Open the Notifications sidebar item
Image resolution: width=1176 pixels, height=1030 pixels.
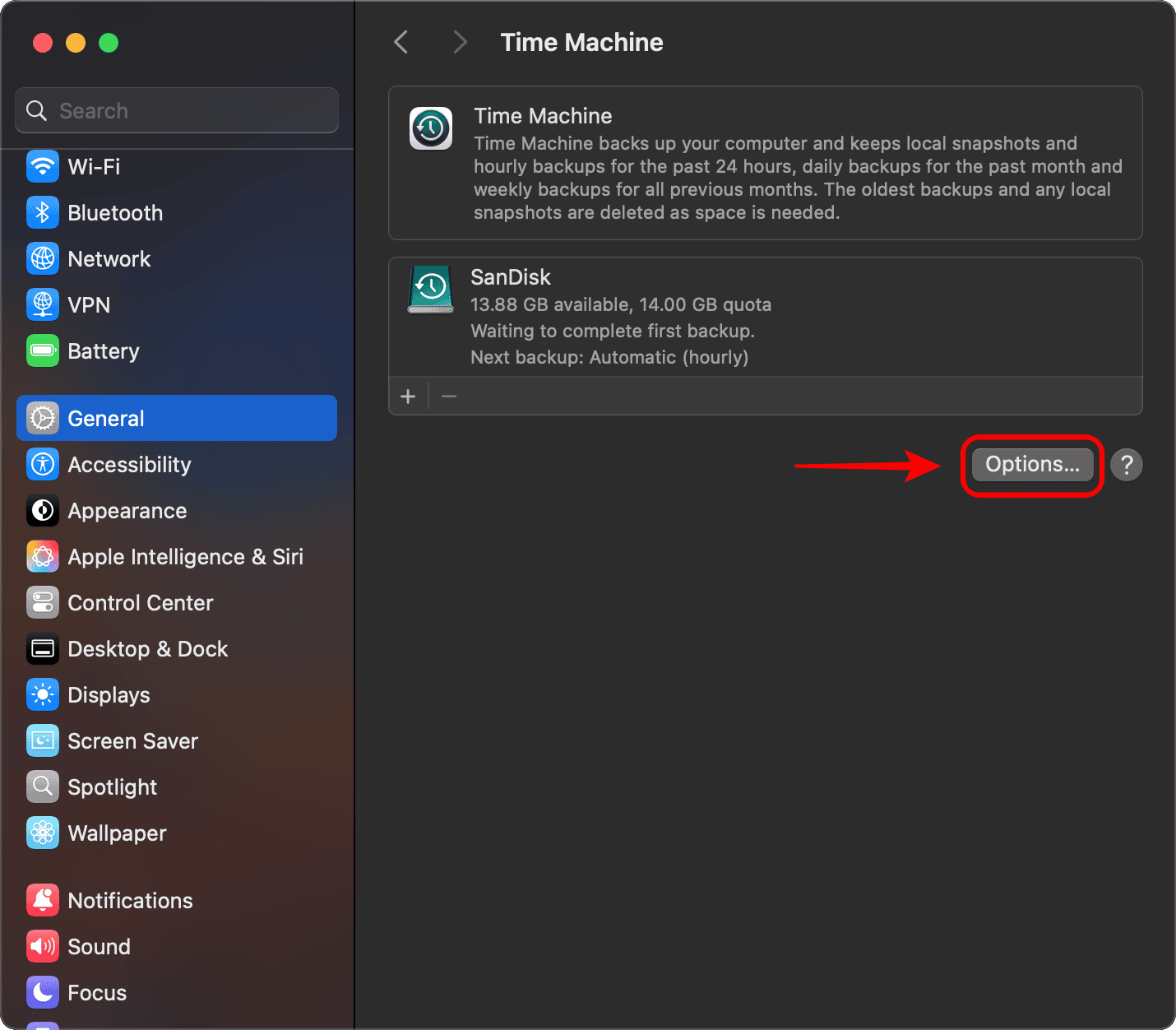(130, 901)
